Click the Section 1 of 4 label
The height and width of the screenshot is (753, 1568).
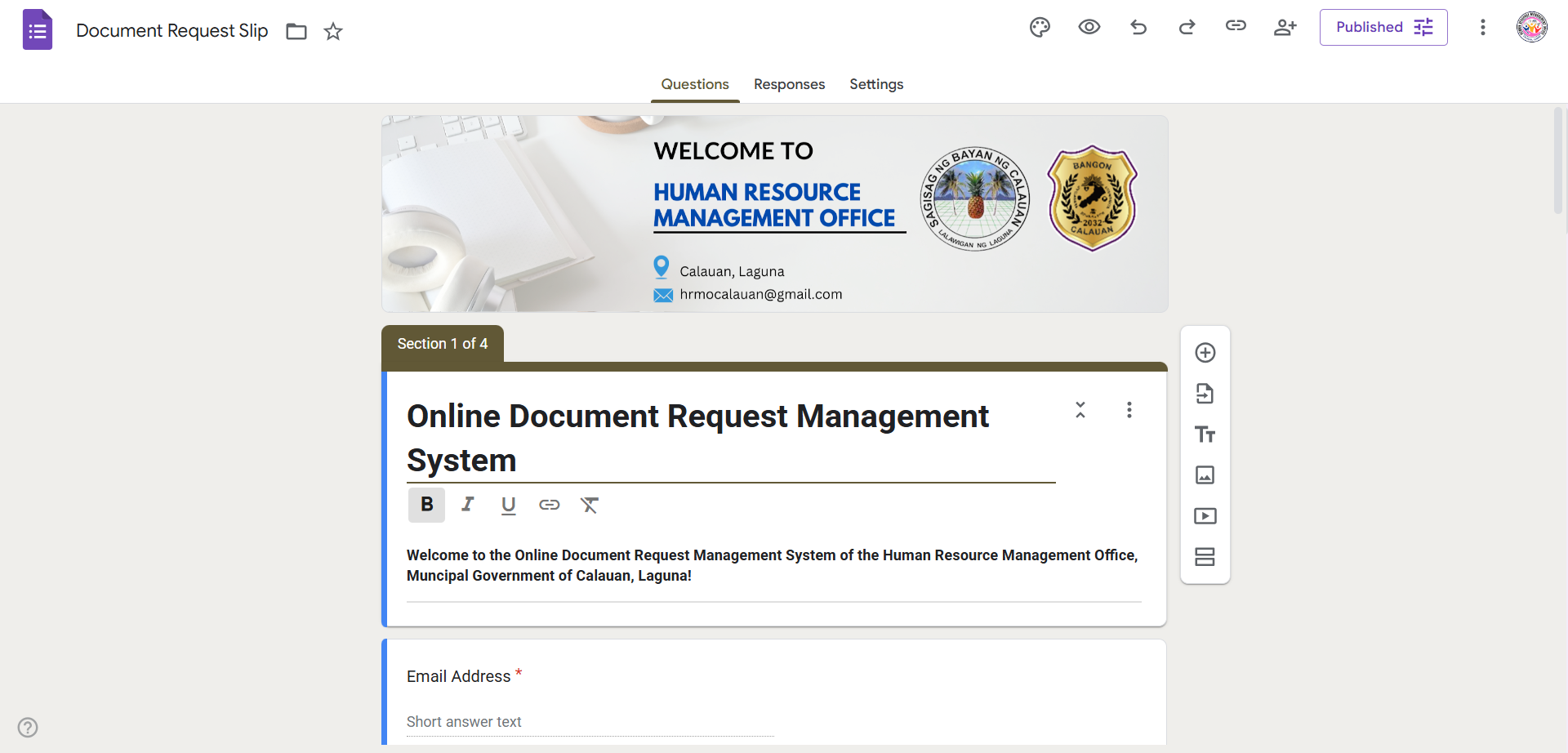coord(443,344)
